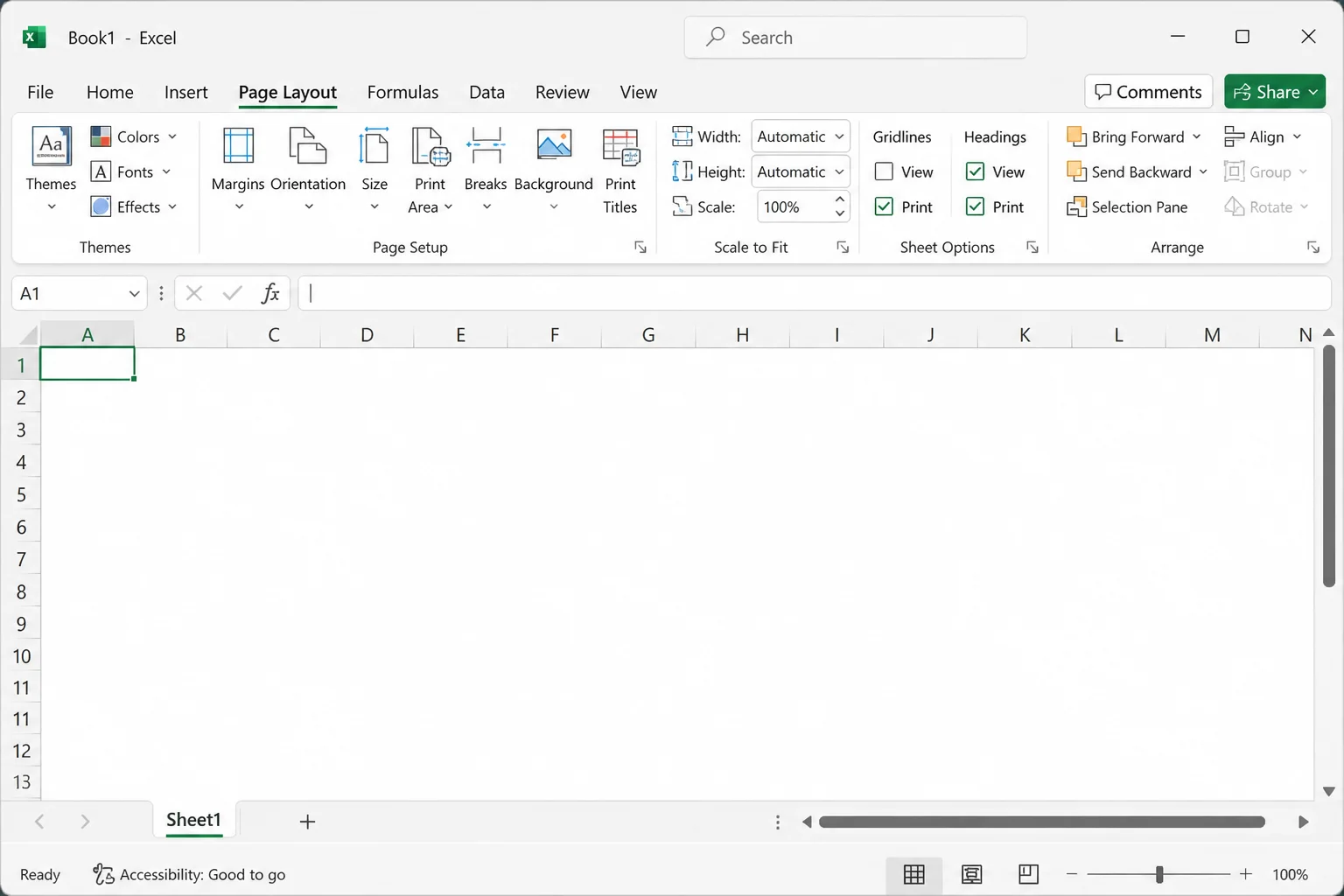Enable Gridlines View checkbox
Screen dimensions: 1344x896
tap(884, 171)
